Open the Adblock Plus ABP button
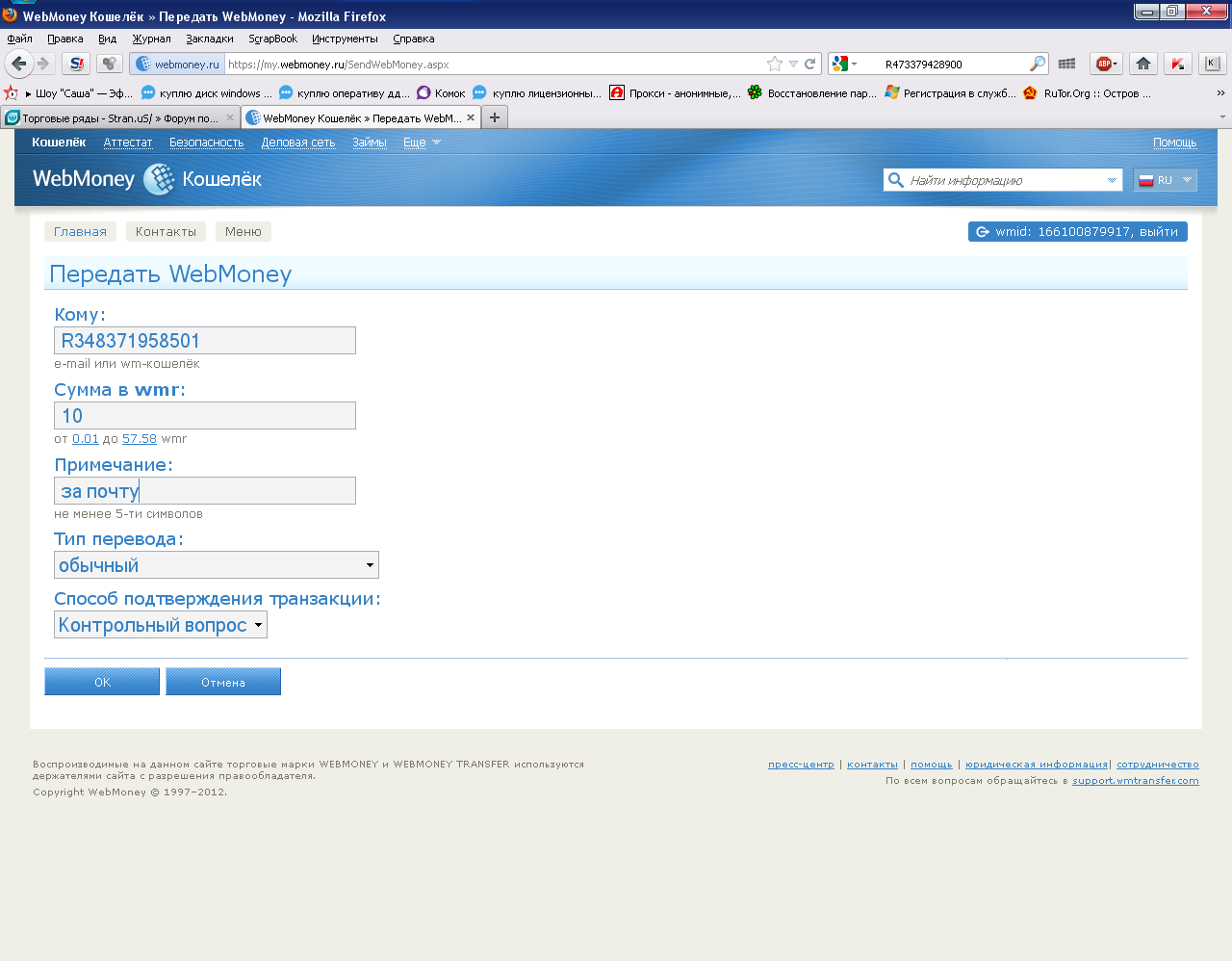This screenshot has width=1232, height=961. coord(1107,64)
